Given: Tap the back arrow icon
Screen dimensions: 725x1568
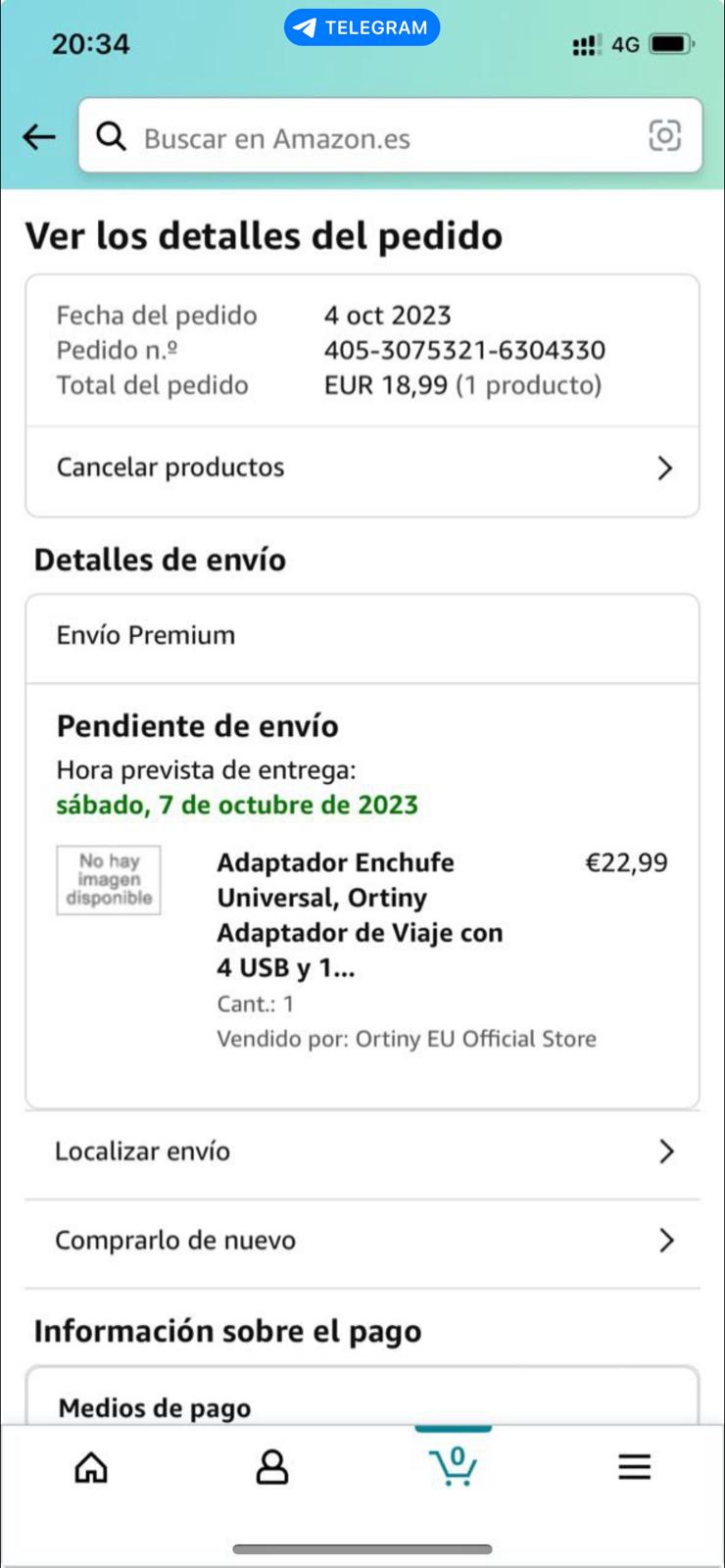Looking at the screenshot, I should 39,137.
